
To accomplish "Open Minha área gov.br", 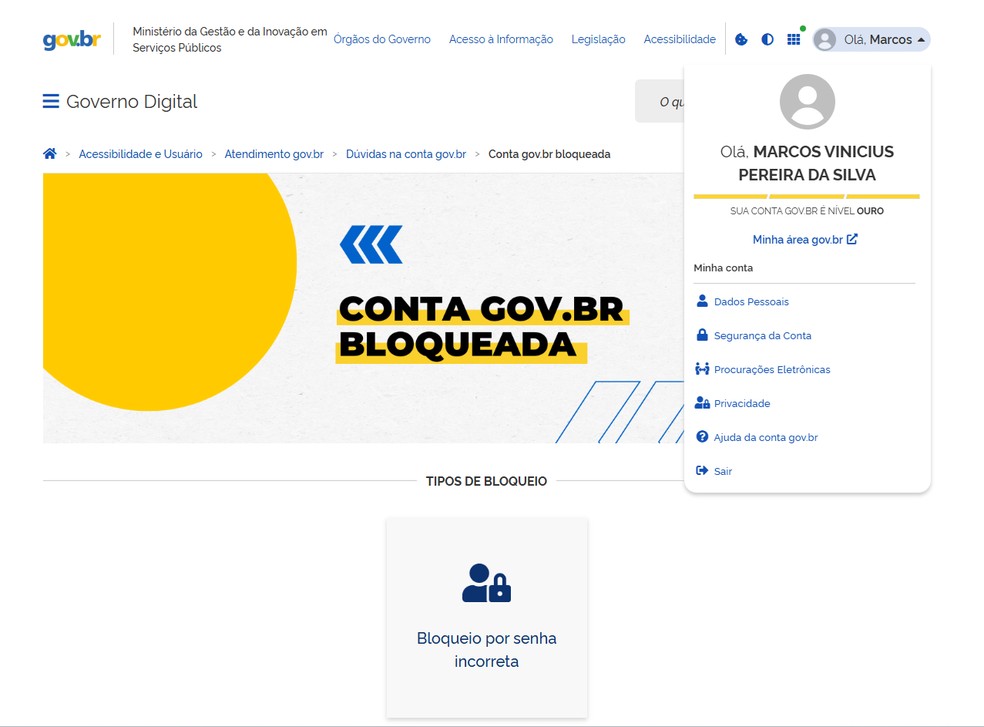I will tap(805, 239).
